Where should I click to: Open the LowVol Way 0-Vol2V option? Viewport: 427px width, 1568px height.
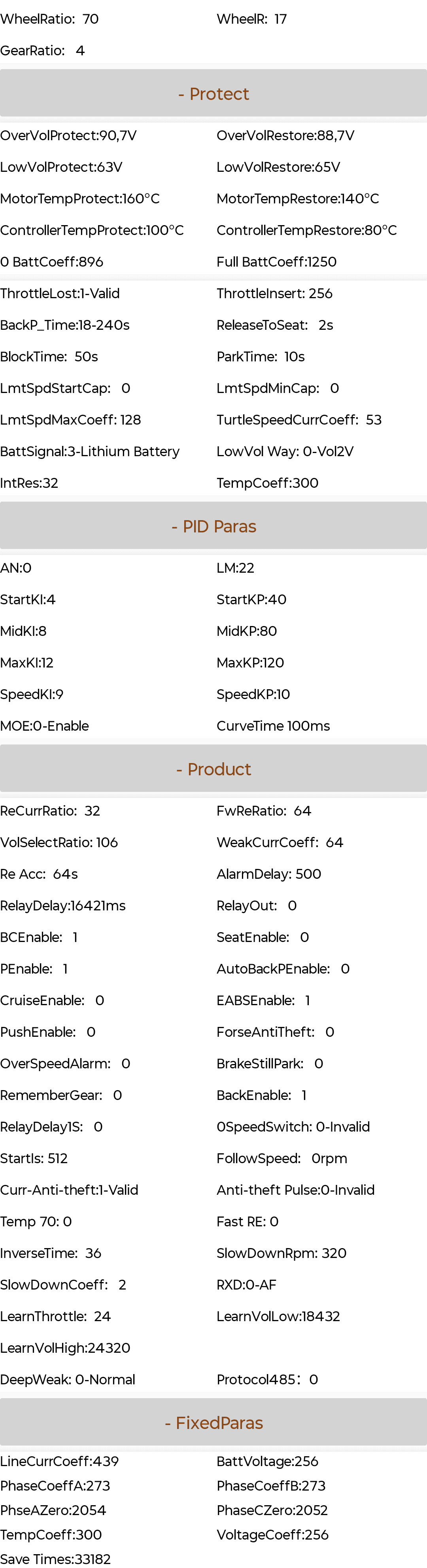tap(285, 452)
